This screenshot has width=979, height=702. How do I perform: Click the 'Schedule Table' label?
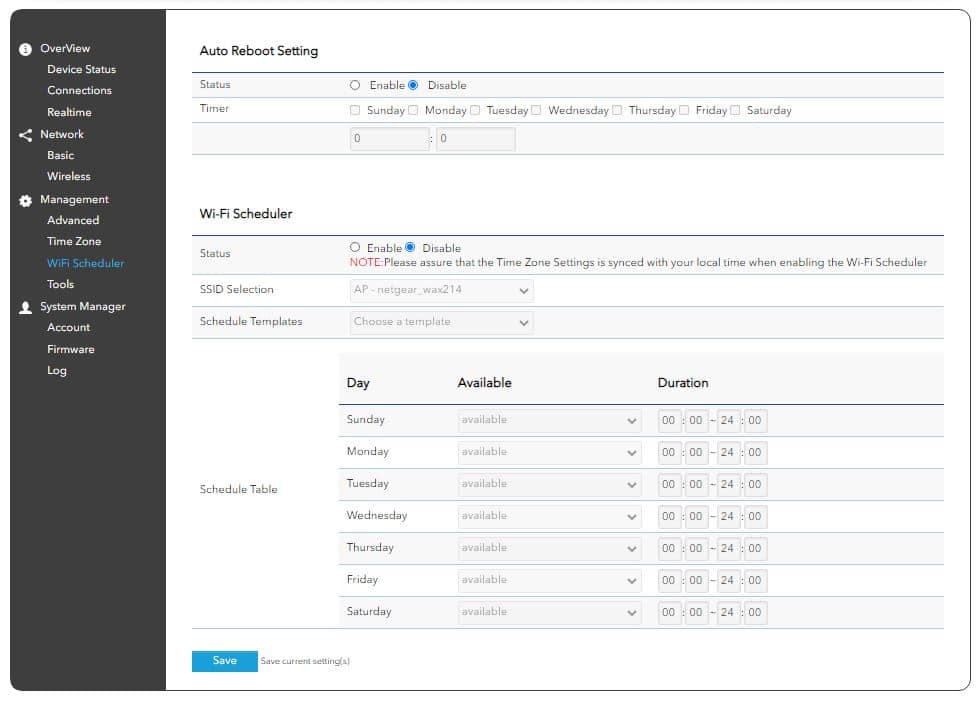coord(239,490)
